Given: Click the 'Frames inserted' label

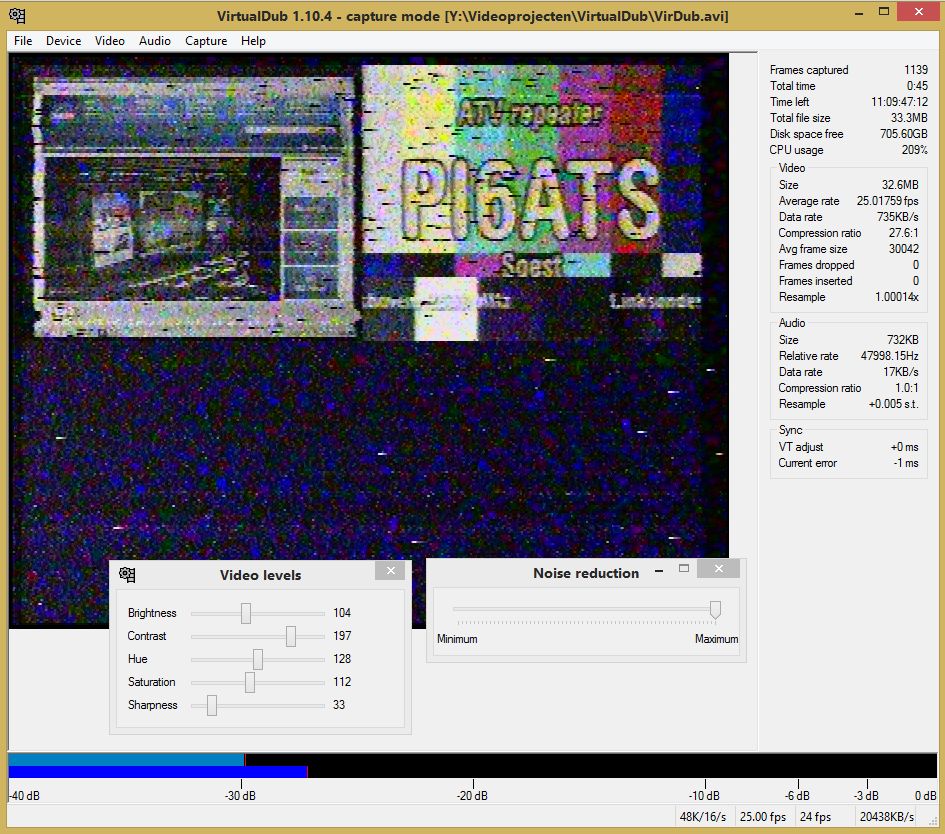Looking at the screenshot, I should coord(815,281).
